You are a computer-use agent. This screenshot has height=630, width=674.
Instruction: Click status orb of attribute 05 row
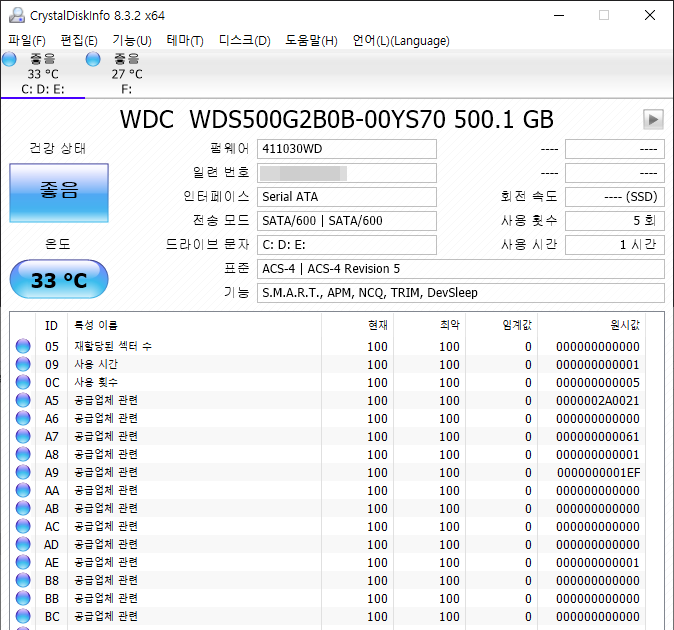(x=23, y=346)
